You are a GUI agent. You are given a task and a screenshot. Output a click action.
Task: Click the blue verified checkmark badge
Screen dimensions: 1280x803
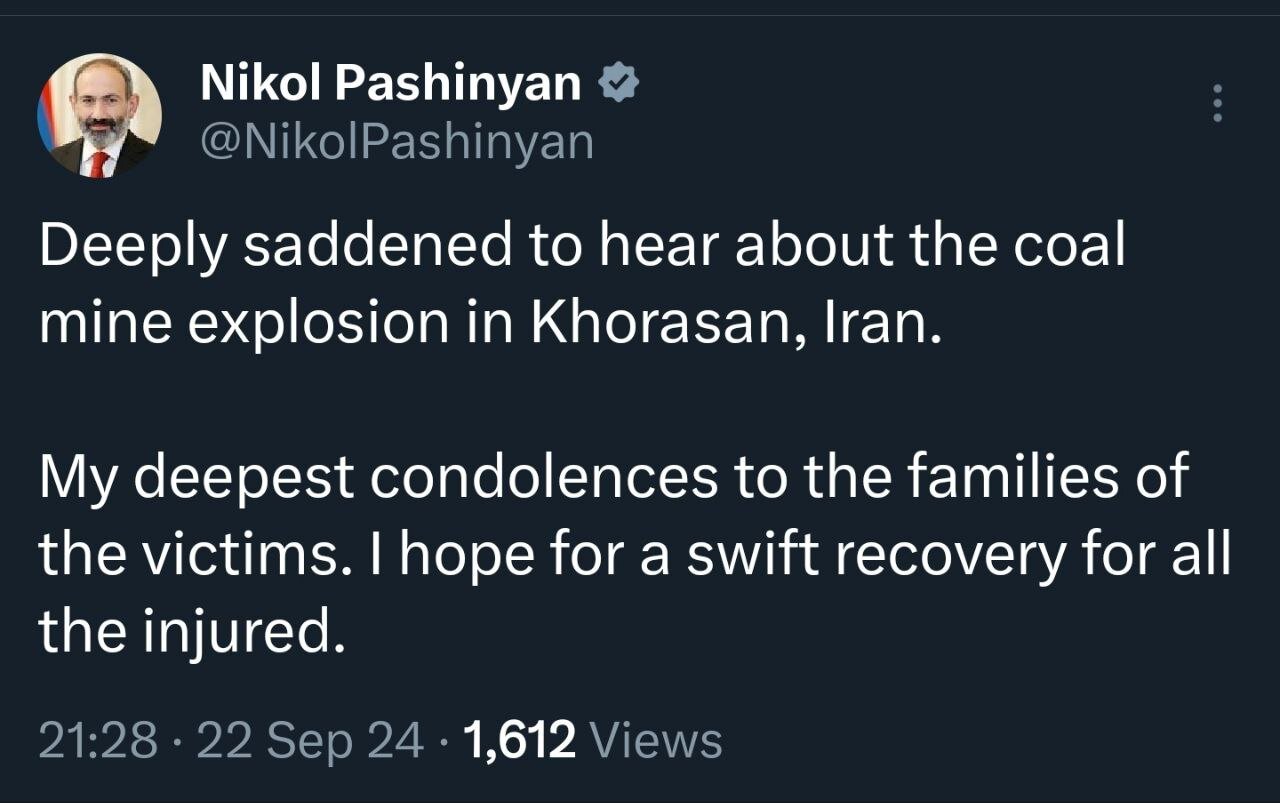[619, 84]
